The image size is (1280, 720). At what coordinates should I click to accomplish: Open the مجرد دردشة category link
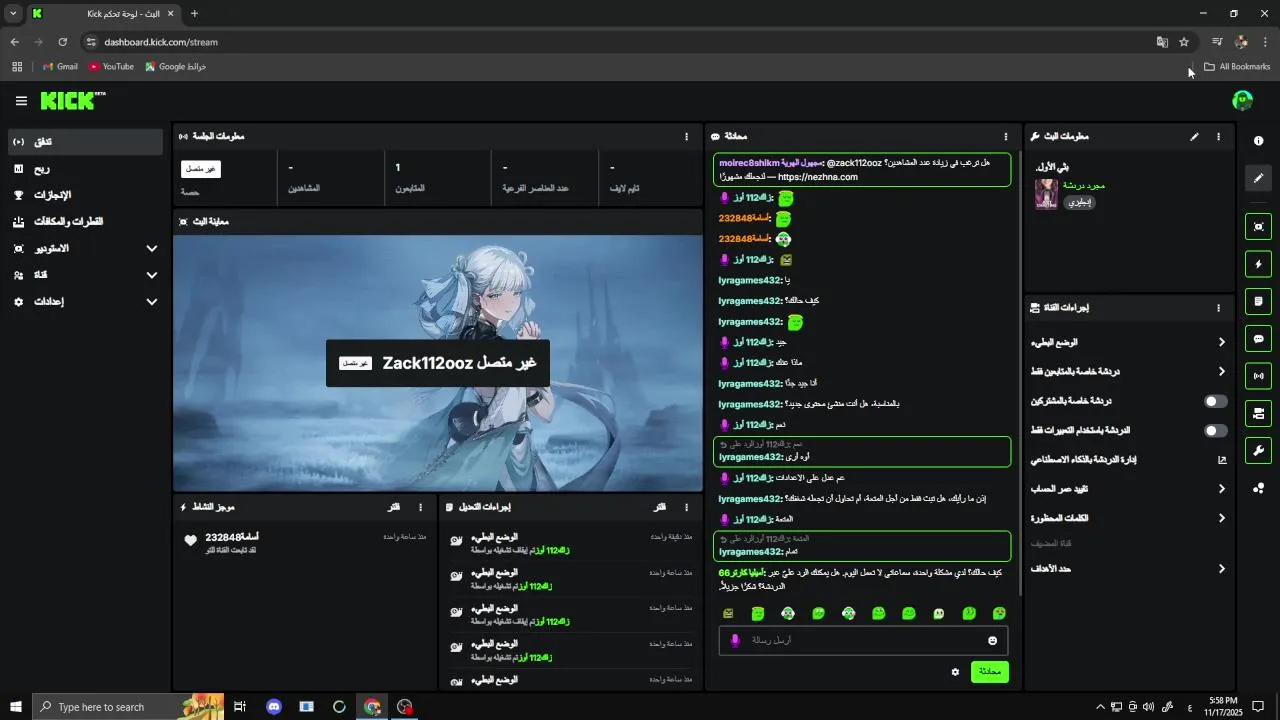pyautogui.click(x=1084, y=186)
